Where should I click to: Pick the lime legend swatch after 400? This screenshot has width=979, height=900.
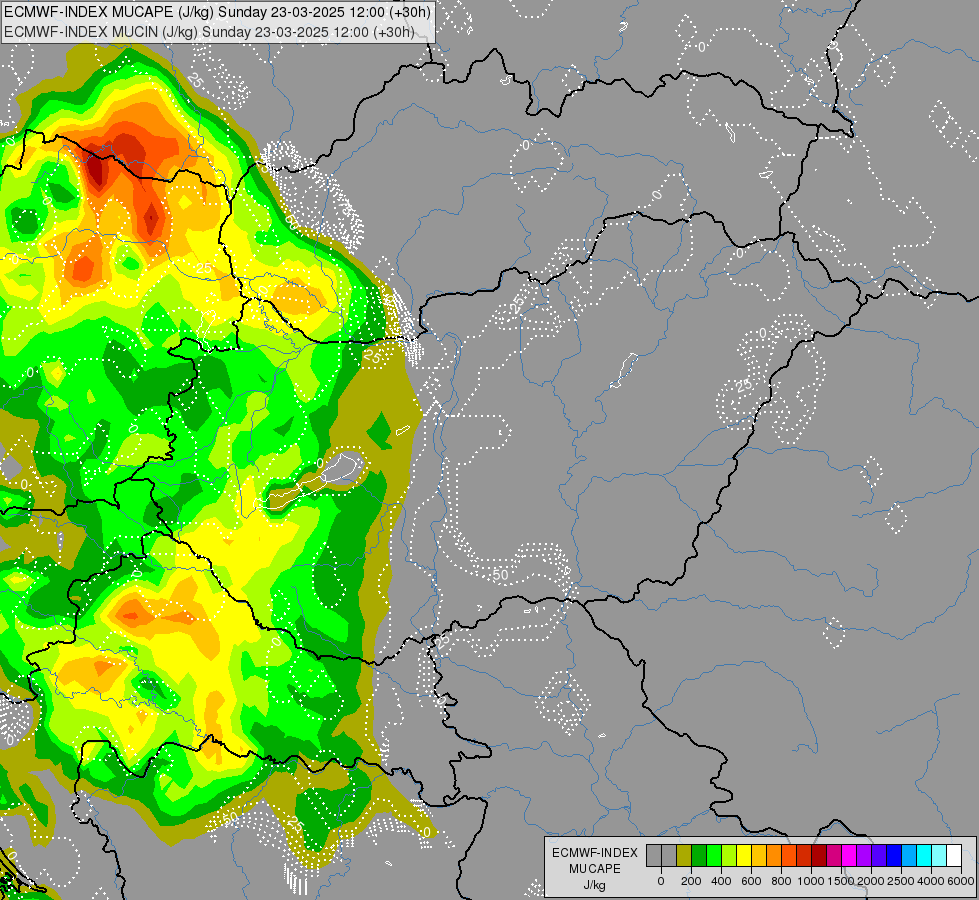(729, 855)
